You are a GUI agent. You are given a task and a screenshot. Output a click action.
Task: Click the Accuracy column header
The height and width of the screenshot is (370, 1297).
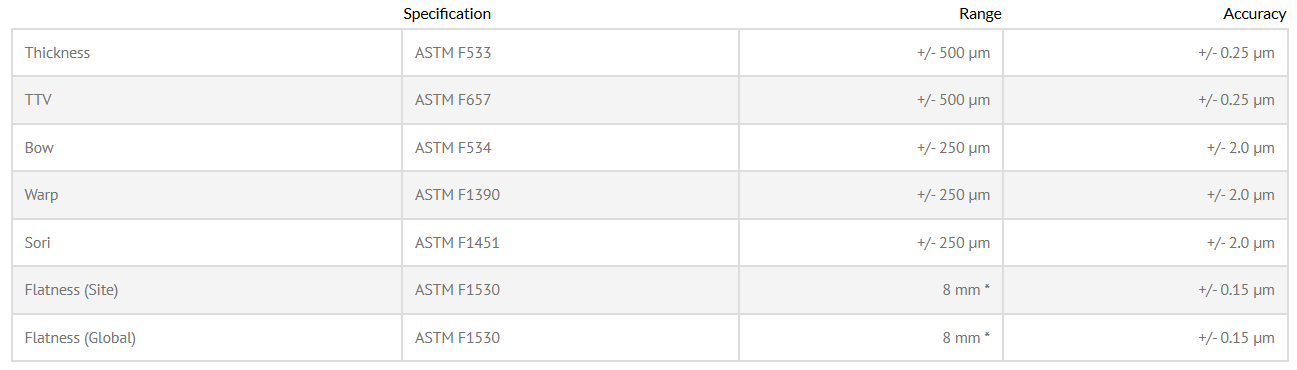coord(1254,14)
